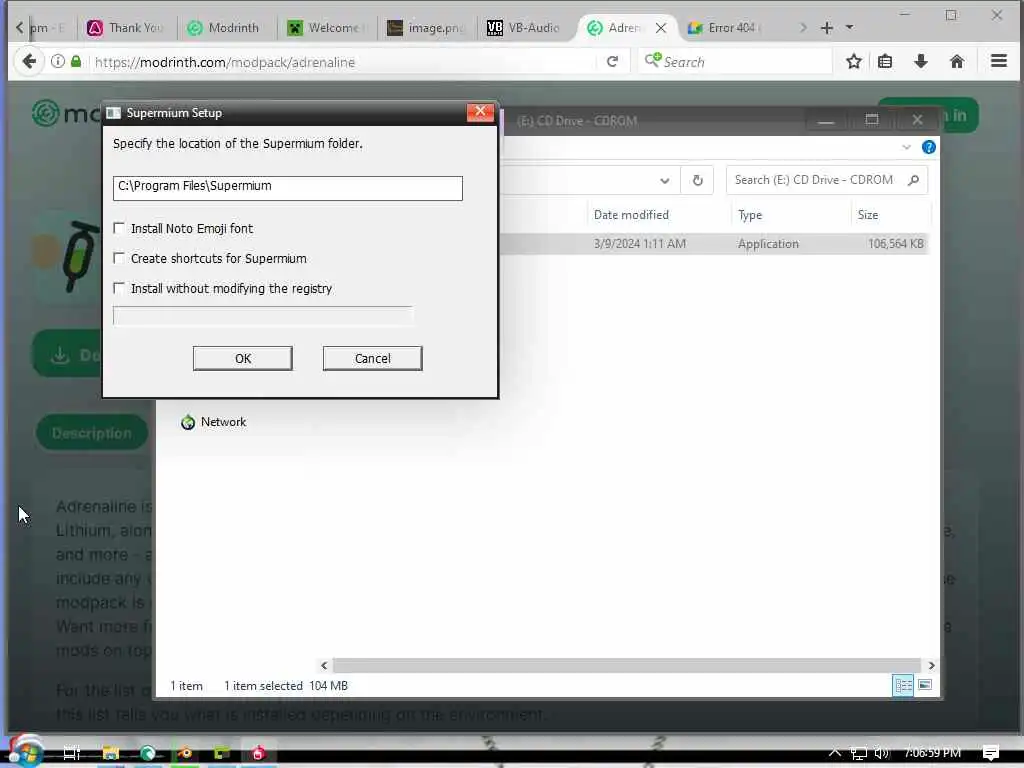View secure connection padlock icon

[76, 61]
